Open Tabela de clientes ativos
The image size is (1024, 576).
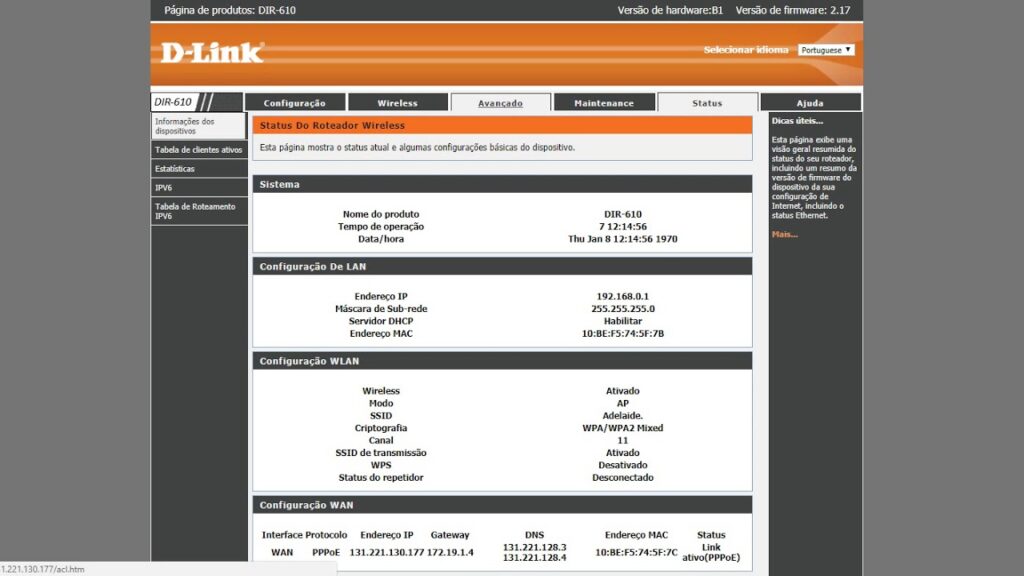(x=199, y=150)
